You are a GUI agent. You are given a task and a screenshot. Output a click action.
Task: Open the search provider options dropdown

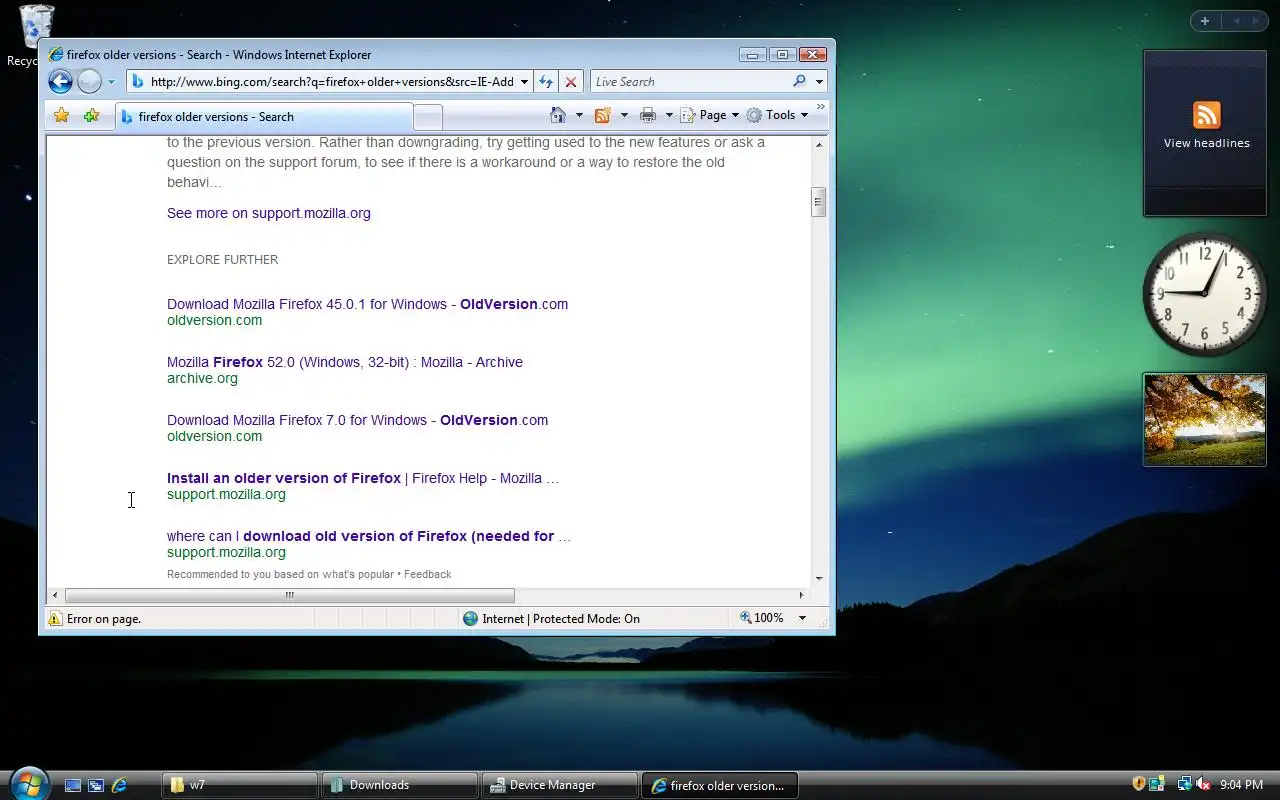[820, 82]
